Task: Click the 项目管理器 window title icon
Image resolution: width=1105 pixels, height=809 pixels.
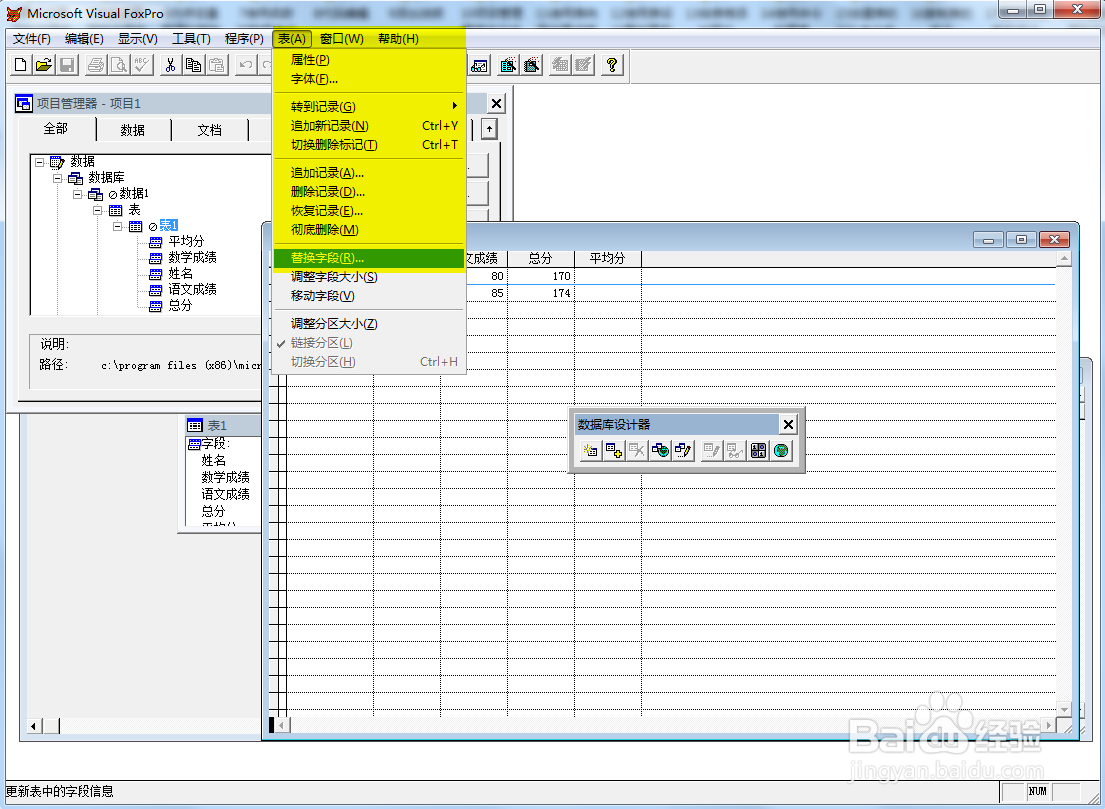Action: coord(24,104)
